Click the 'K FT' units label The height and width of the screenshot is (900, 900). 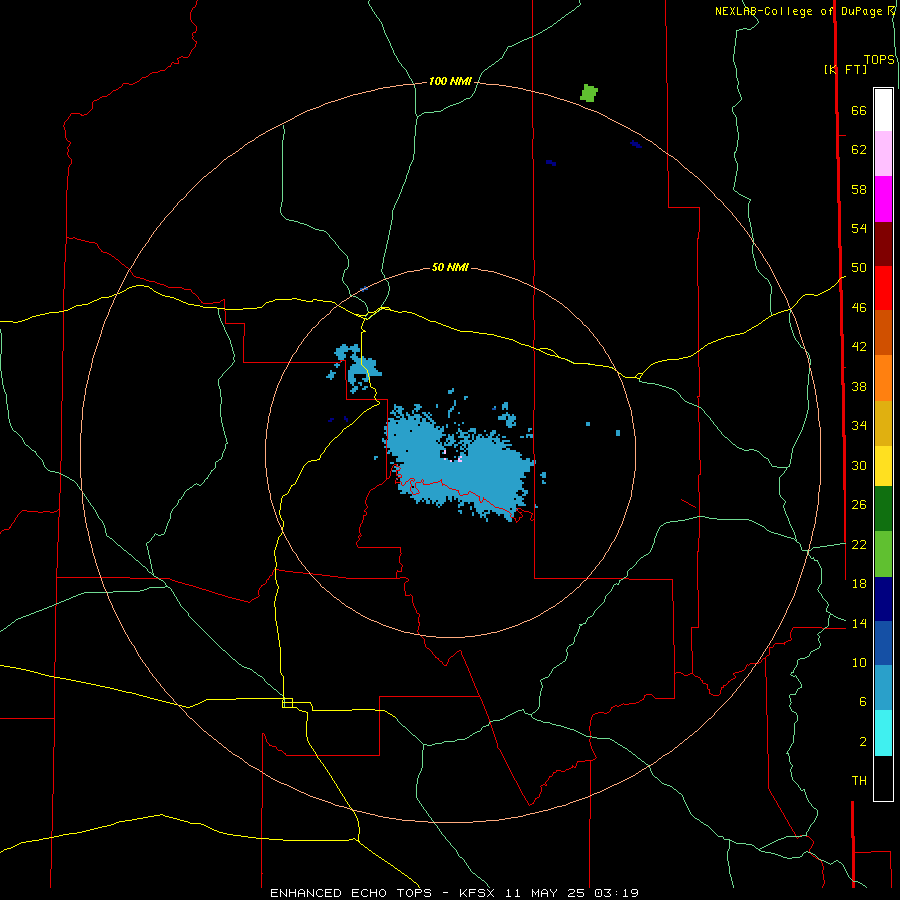[x=845, y=69]
